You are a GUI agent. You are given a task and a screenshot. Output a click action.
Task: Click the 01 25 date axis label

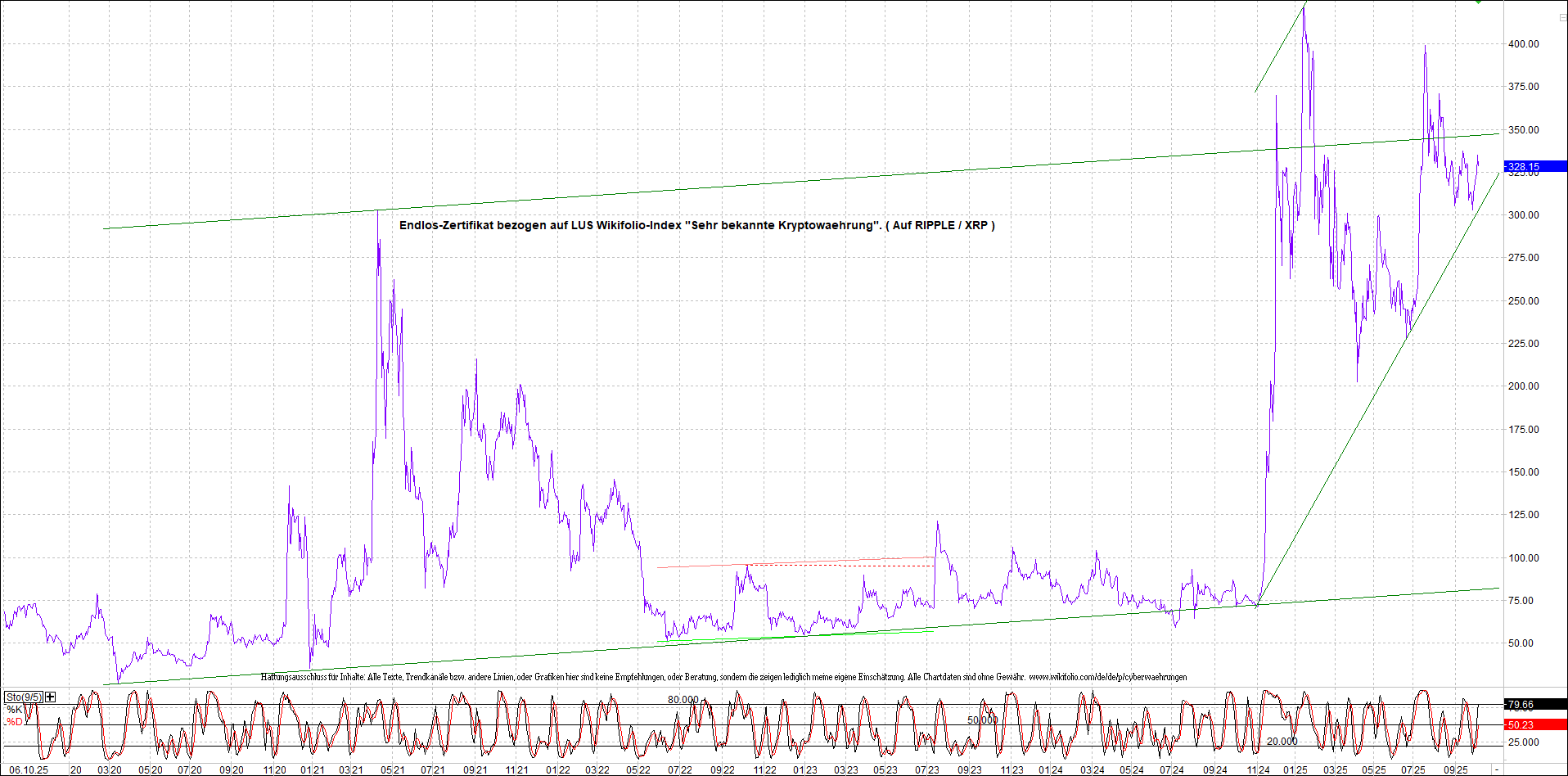pyautogui.click(x=1295, y=769)
